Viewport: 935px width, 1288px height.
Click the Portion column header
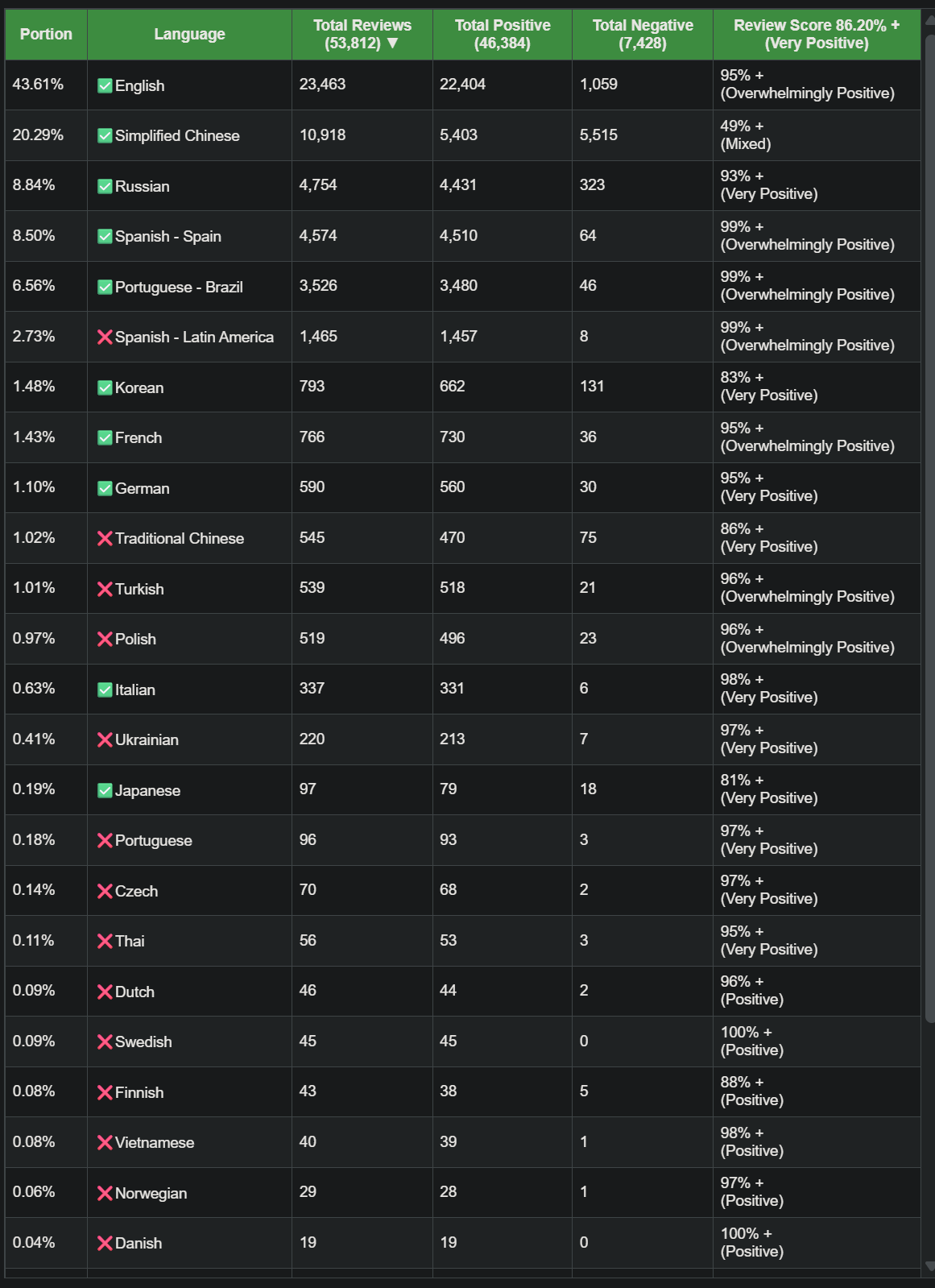[x=46, y=34]
